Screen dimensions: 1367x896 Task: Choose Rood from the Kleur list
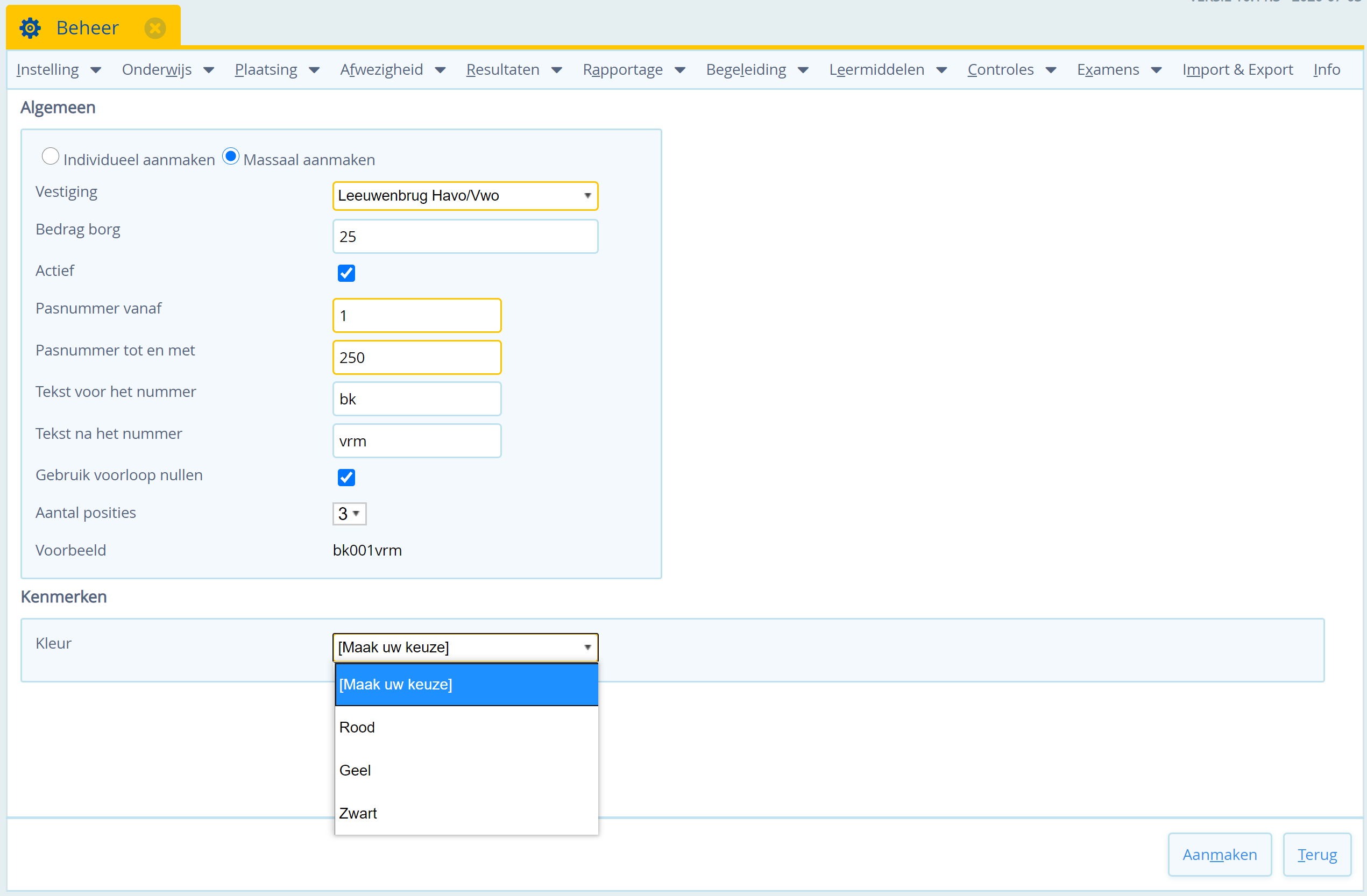tap(466, 727)
